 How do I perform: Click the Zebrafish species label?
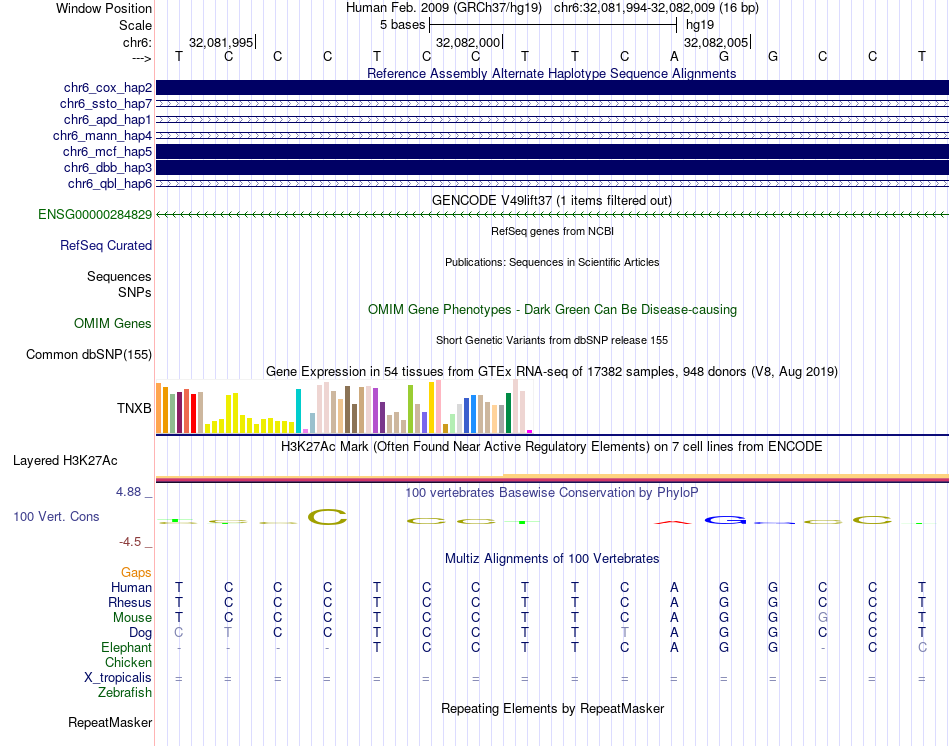pos(125,692)
